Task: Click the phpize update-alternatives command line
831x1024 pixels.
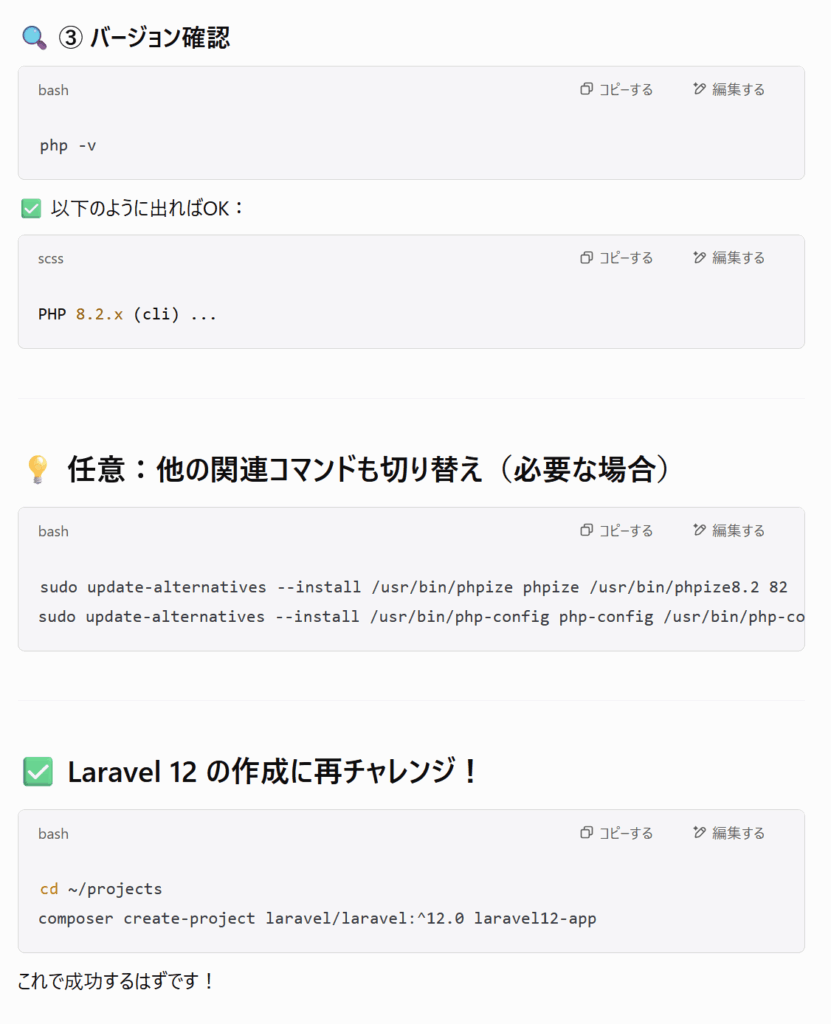Action: tap(414, 587)
